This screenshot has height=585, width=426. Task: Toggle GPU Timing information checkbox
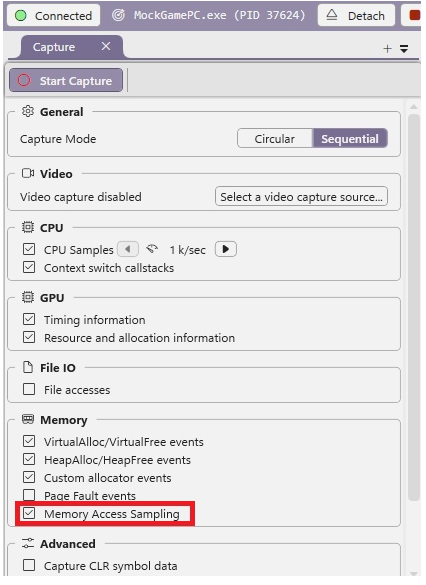tap(29, 319)
